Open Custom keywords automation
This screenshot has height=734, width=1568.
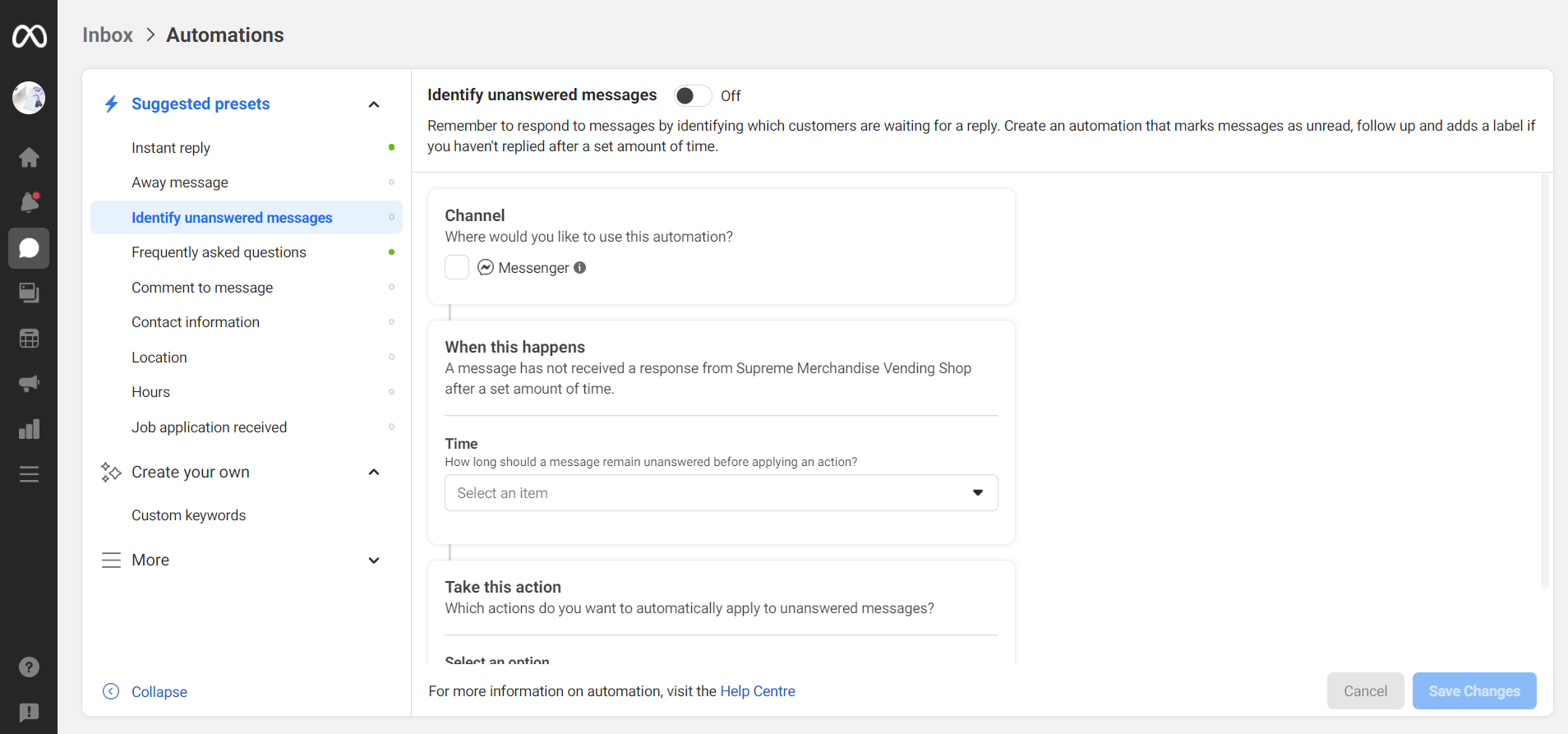tap(247, 515)
